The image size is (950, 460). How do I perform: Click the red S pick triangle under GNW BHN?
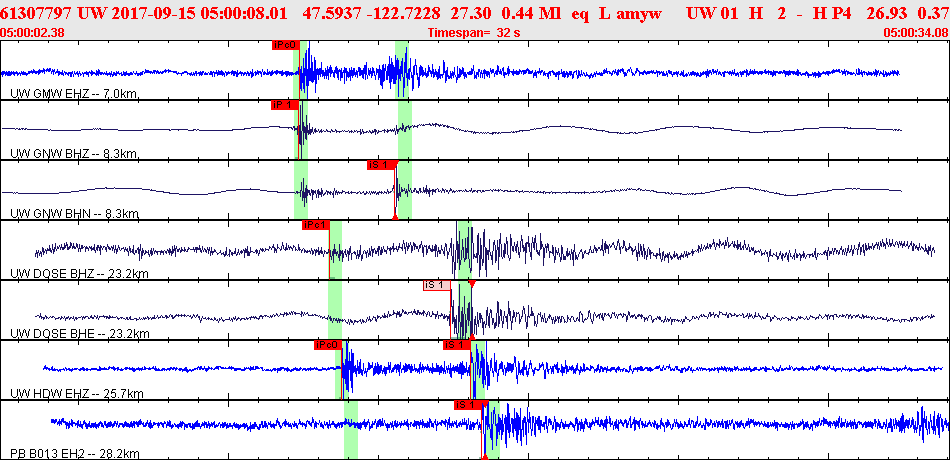(x=395, y=216)
